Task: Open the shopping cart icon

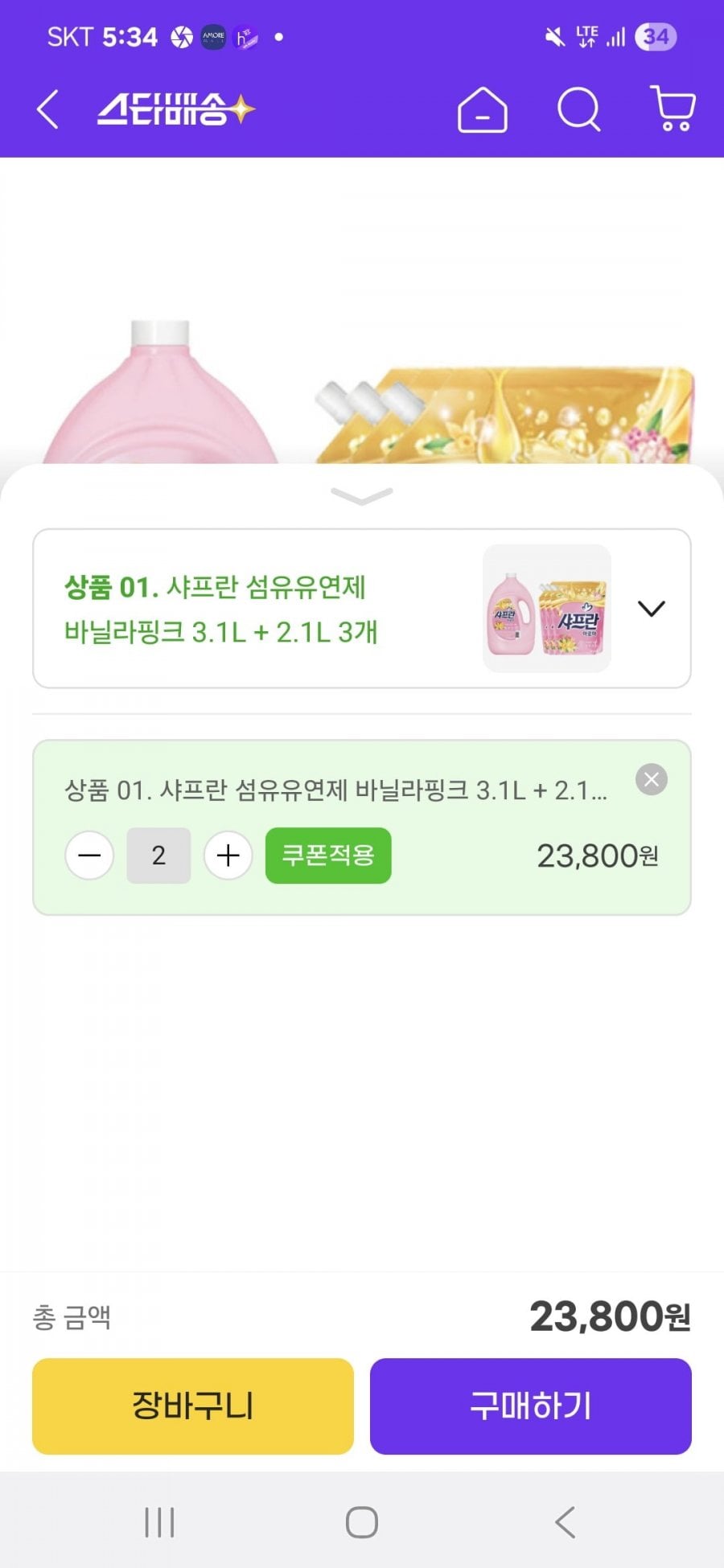Action: [673, 109]
